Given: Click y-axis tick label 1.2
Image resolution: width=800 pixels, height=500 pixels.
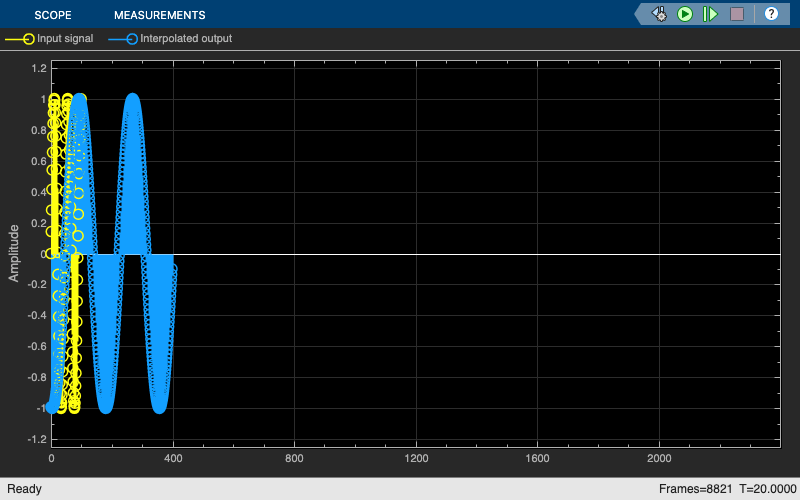Looking at the screenshot, I should (x=39, y=68).
